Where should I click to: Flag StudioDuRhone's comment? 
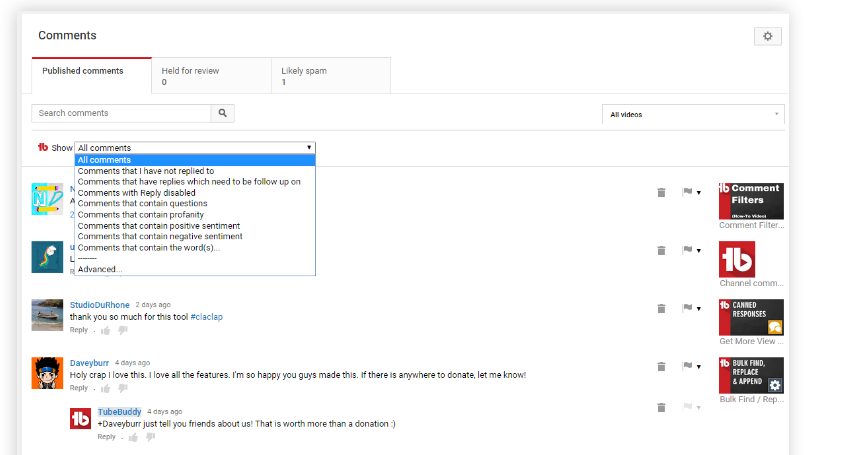[687, 308]
